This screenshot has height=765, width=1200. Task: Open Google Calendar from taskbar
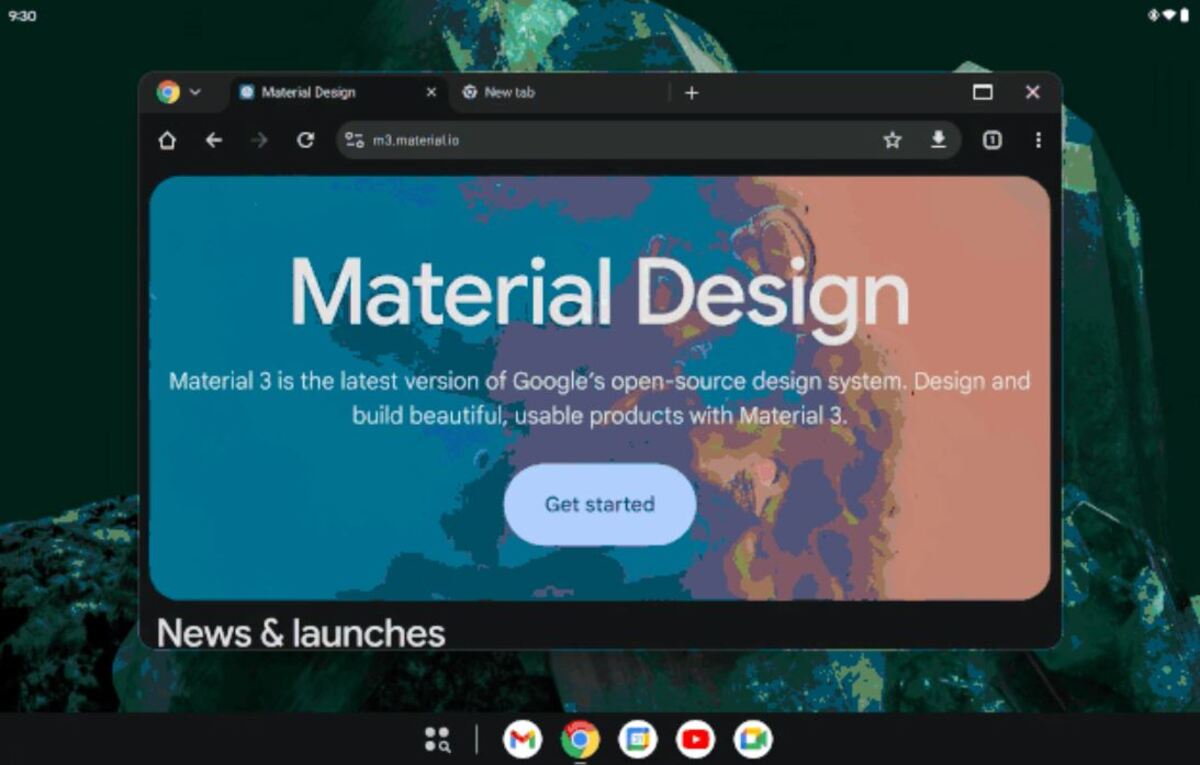pyautogui.click(x=637, y=740)
